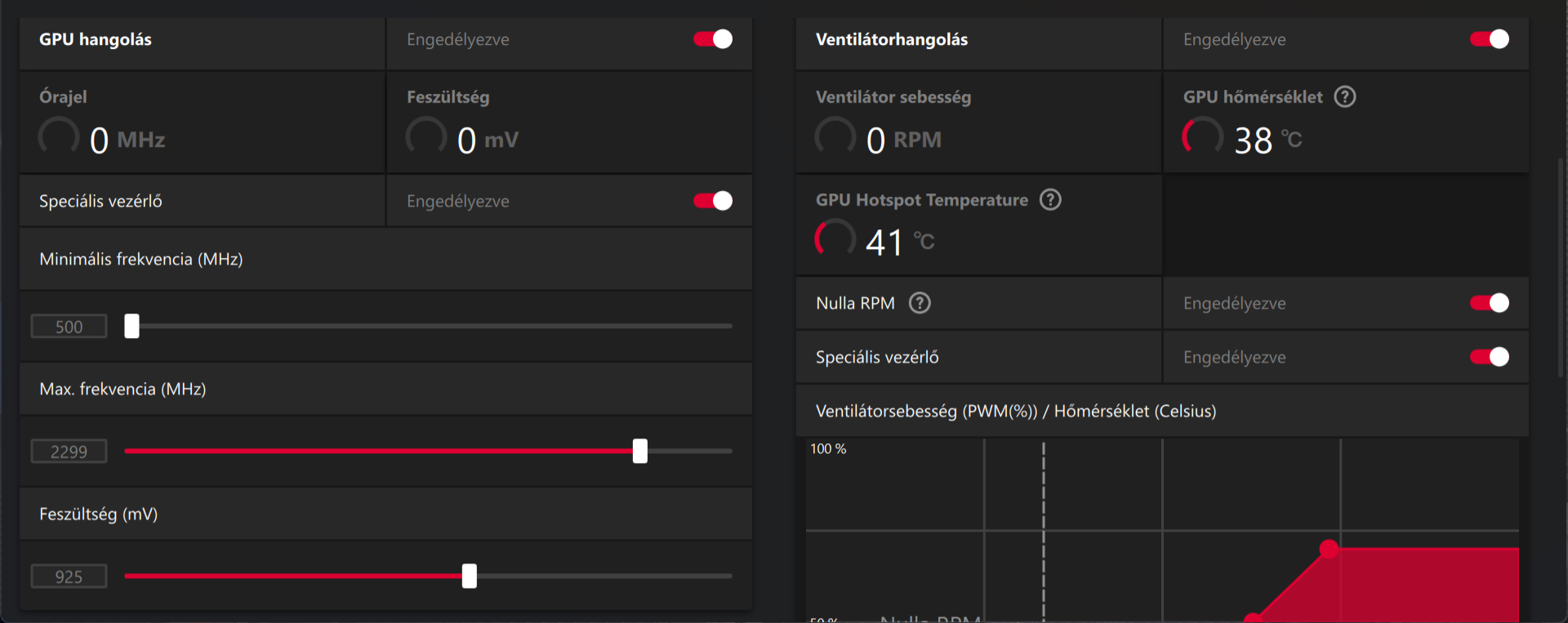Toggle the GPU hangolás switch off
Screen dimensions: 1568x623
[713, 39]
